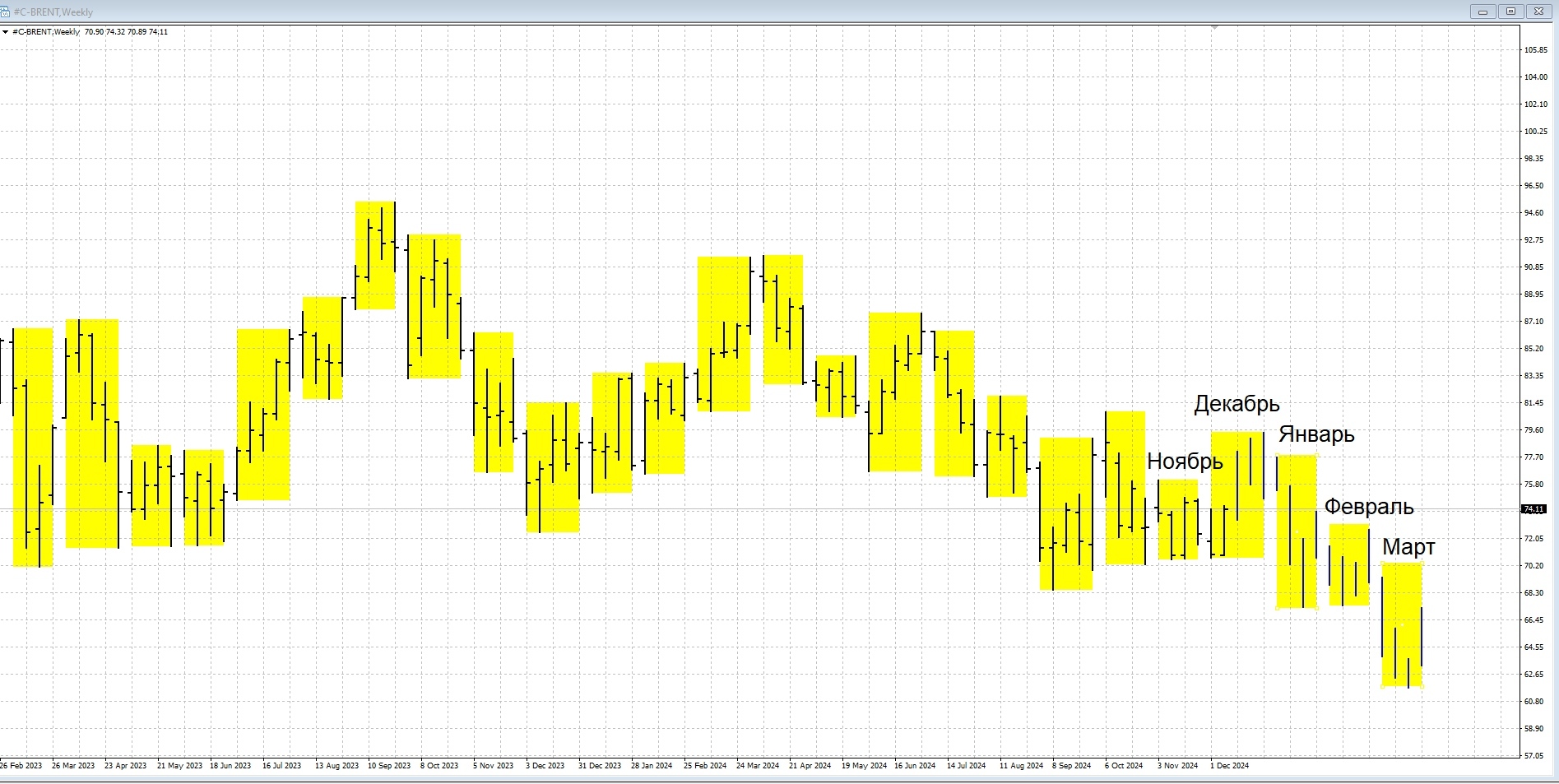Select the Декабрь text label
The width and height of the screenshot is (1559, 784).
pyautogui.click(x=1237, y=404)
